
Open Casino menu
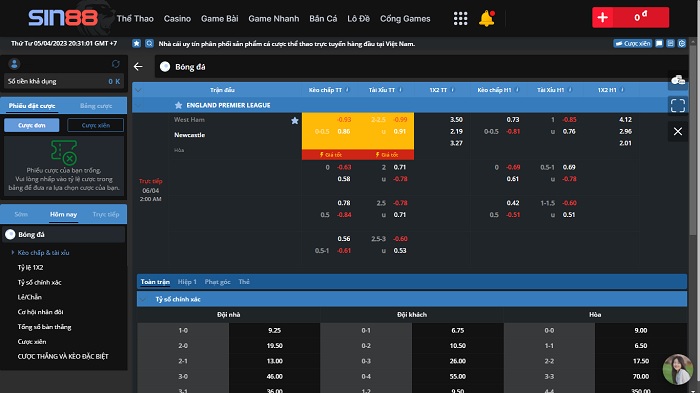point(177,18)
